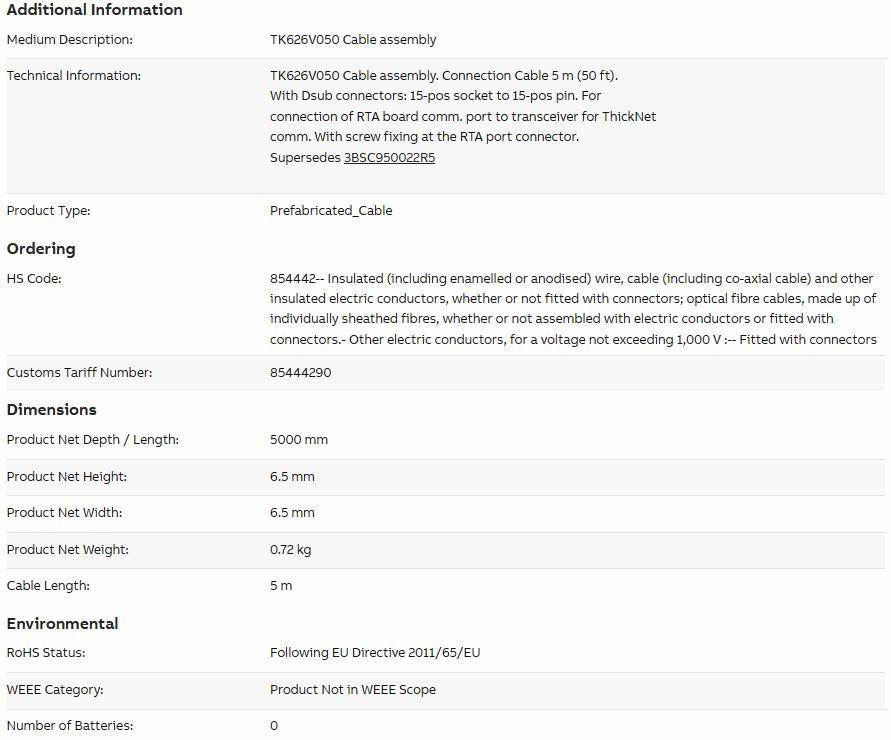Click the Prefabricated_Cable product type value
The image size is (891, 740).
pyautogui.click(x=331, y=211)
